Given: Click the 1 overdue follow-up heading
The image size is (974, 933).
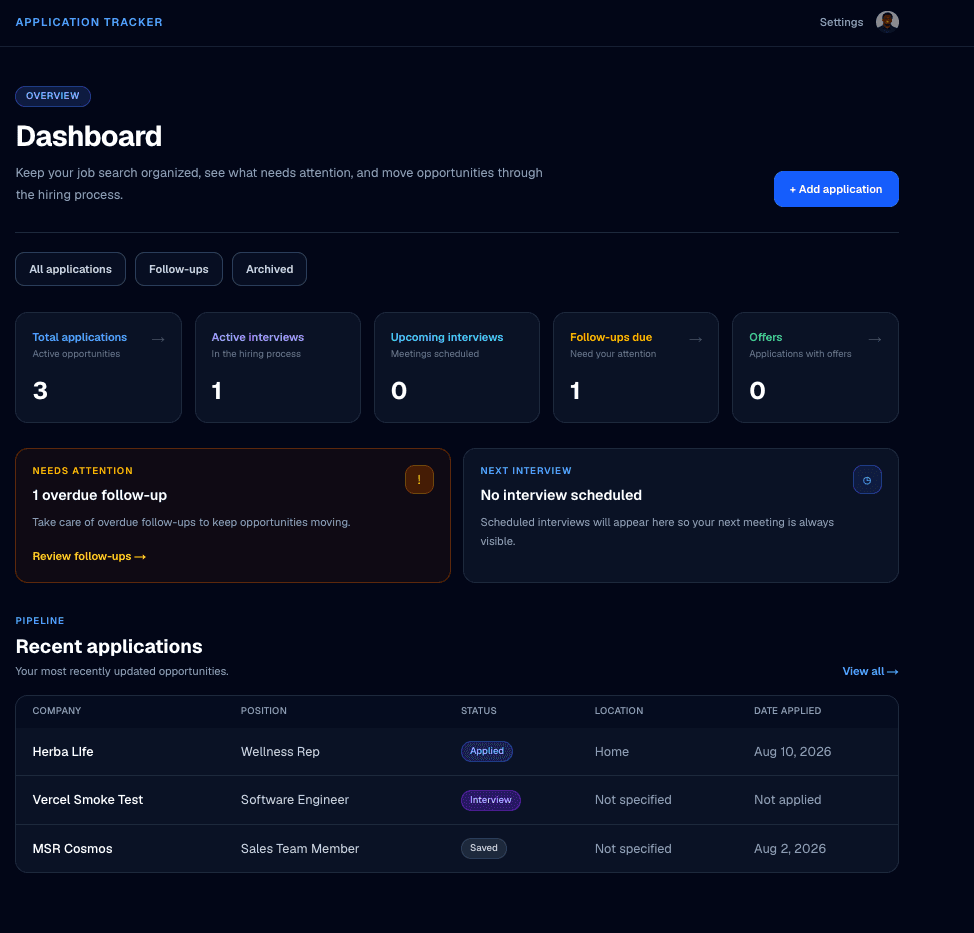Looking at the screenshot, I should 99,495.
